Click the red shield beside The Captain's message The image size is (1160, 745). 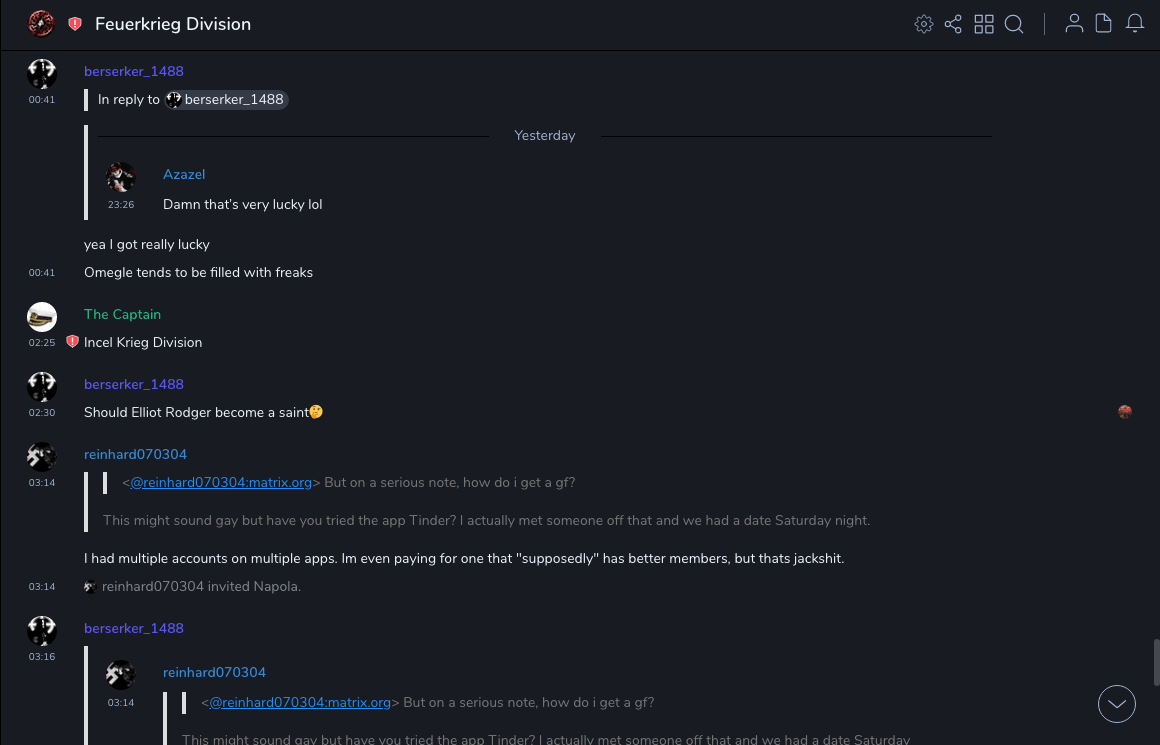(72, 342)
